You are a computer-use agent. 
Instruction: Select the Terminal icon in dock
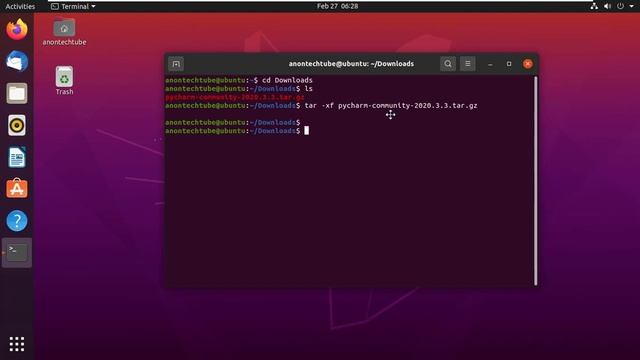click(17, 253)
